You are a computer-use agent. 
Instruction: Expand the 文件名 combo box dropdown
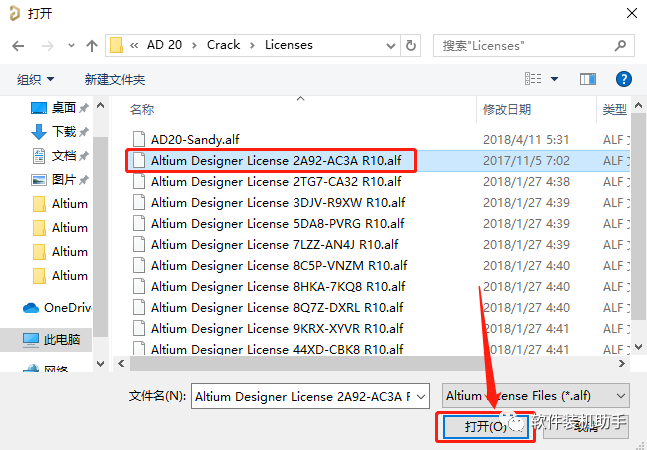(421, 397)
